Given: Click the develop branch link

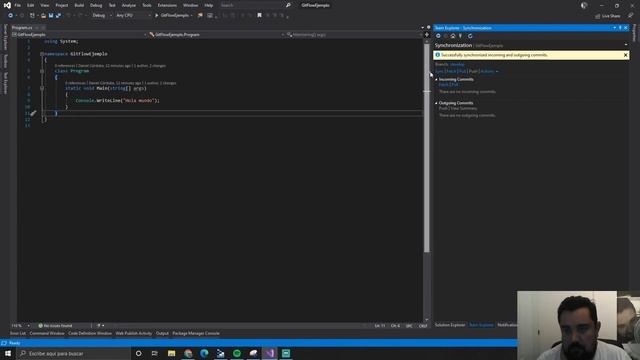Looking at the screenshot, I should click(x=457, y=64).
